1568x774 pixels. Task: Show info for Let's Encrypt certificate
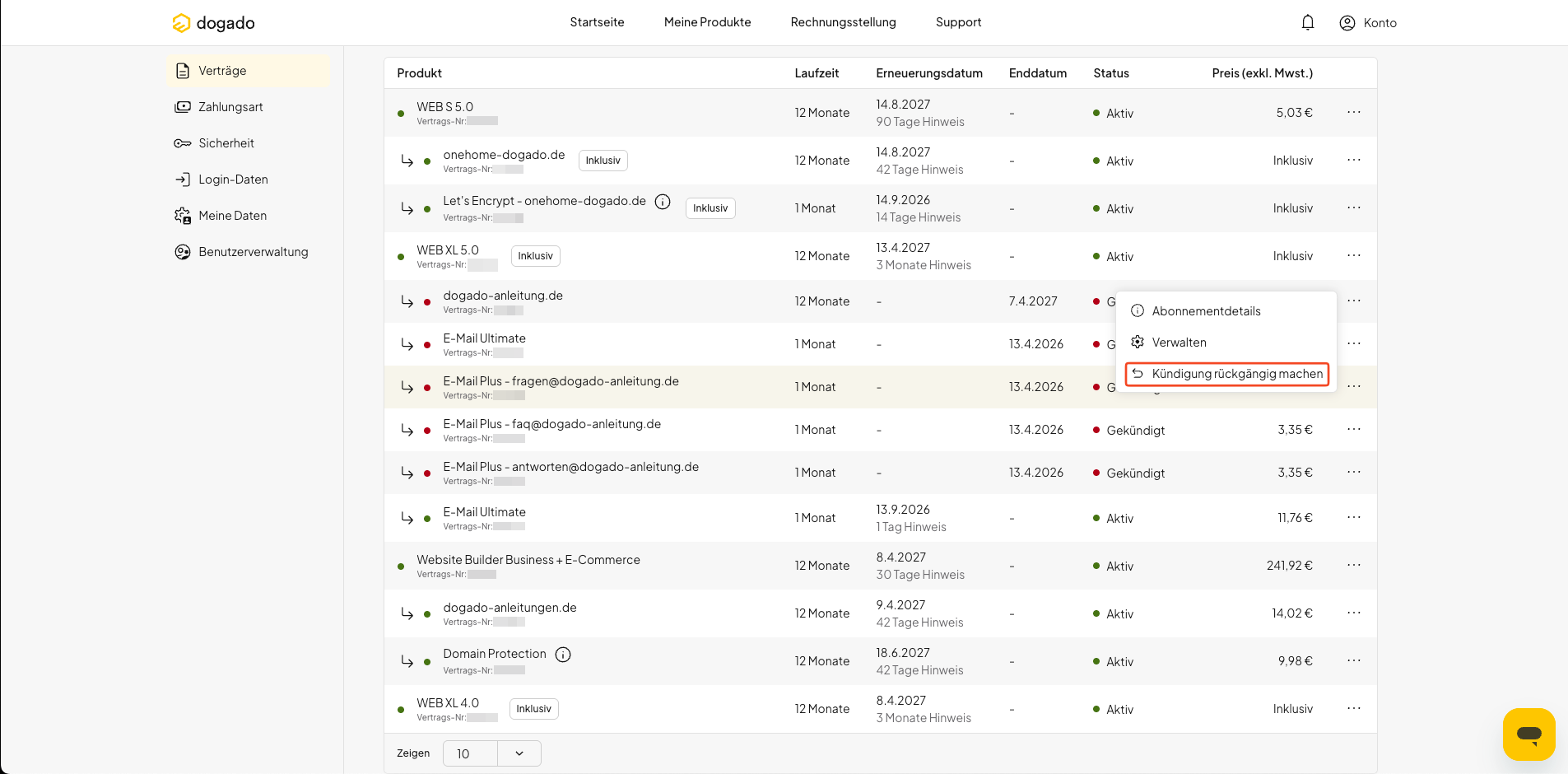[663, 202]
